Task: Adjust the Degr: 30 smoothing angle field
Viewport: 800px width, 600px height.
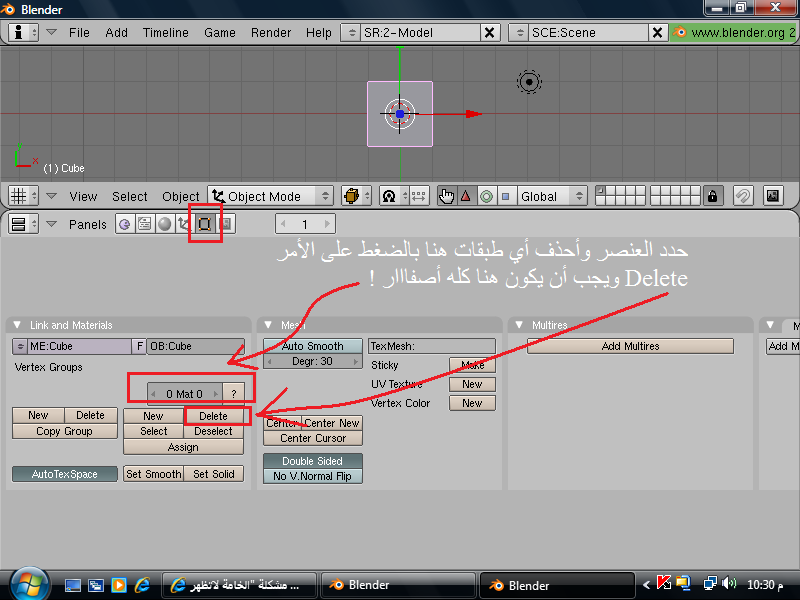Action: (313, 361)
